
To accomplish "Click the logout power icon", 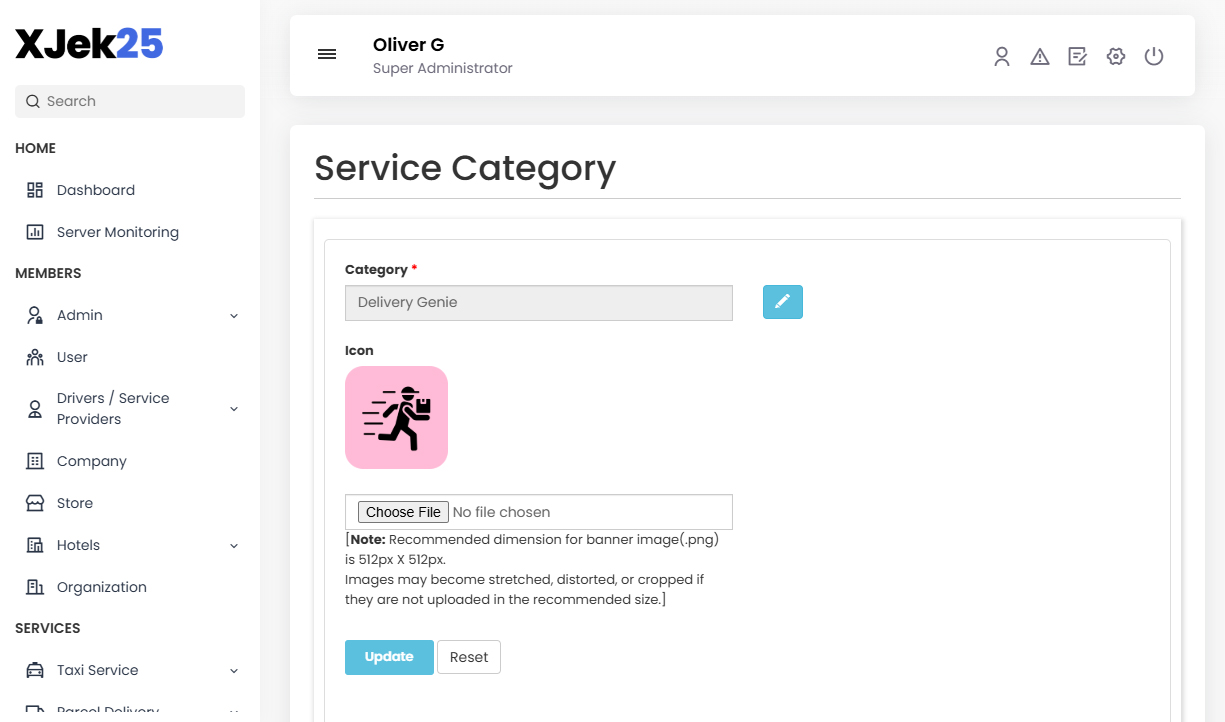I will click(x=1154, y=56).
